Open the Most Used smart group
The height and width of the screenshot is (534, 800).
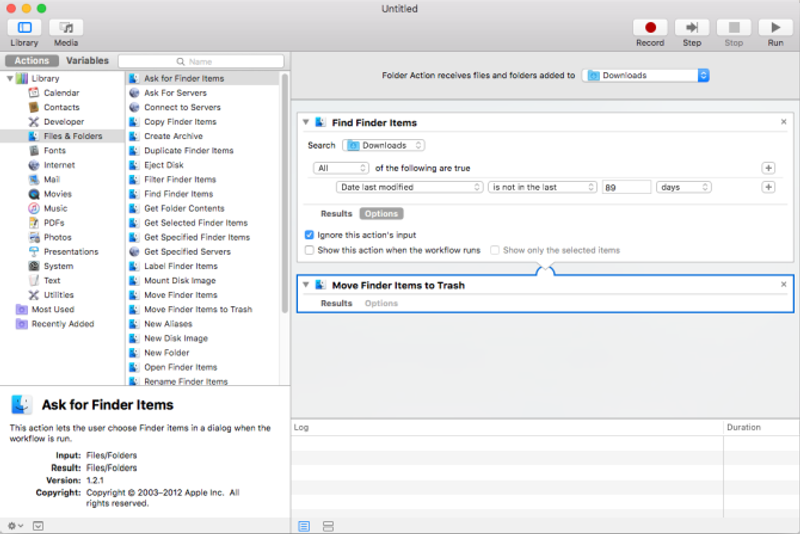click(x=53, y=310)
